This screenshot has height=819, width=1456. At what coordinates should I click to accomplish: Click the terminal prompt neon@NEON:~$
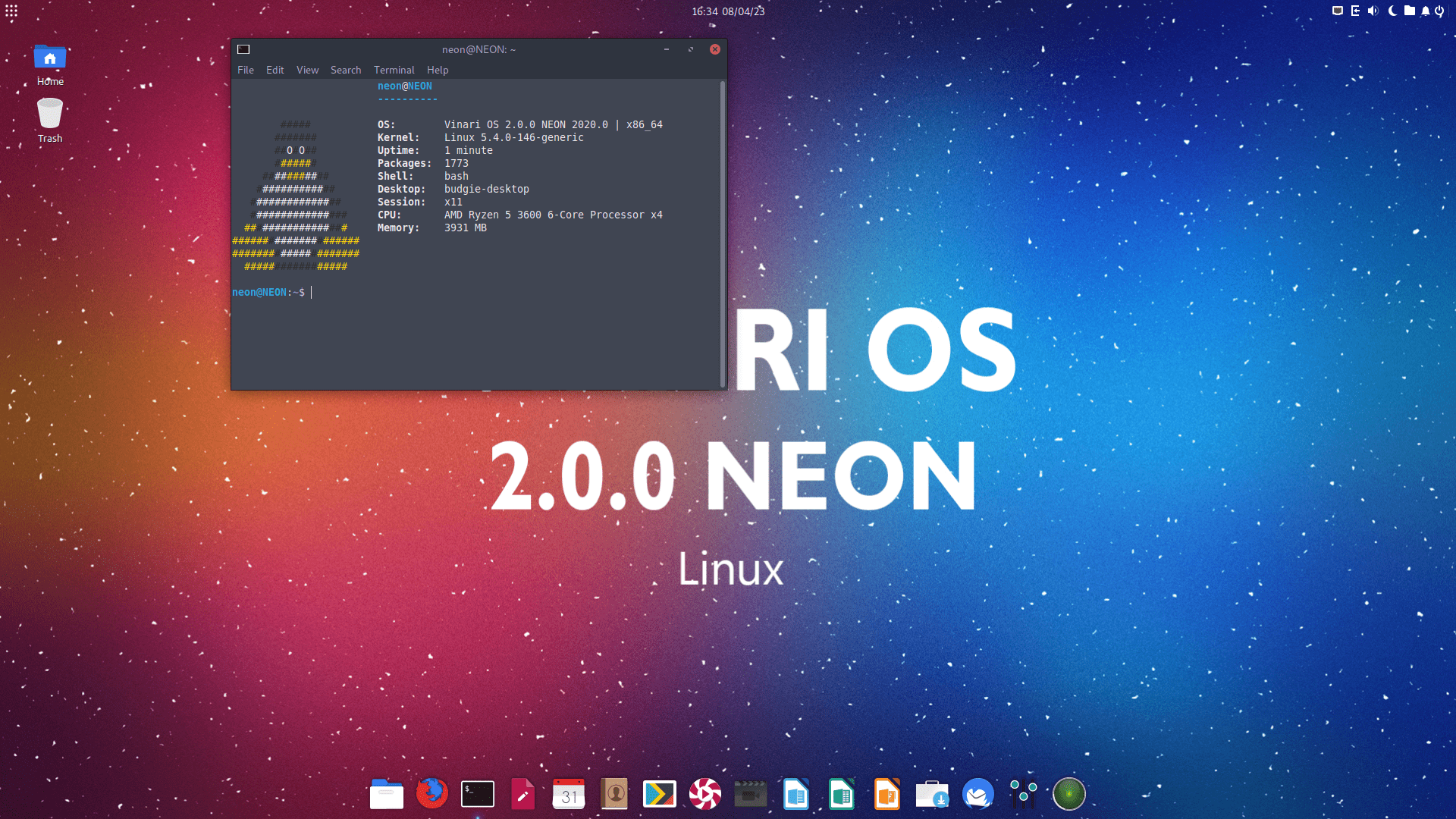click(x=268, y=292)
